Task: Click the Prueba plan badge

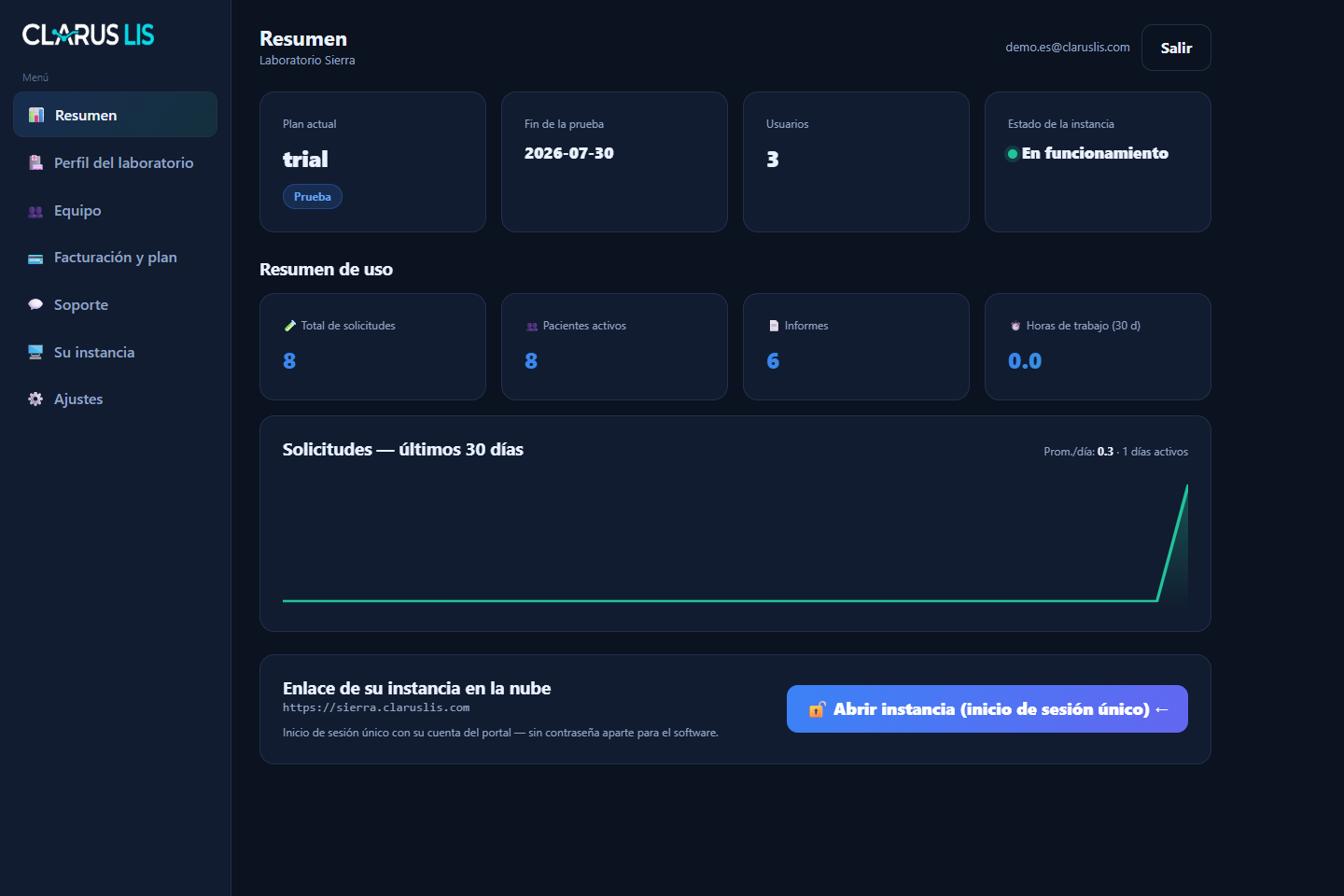Action: pyautogui.click(x=313, y=196)
